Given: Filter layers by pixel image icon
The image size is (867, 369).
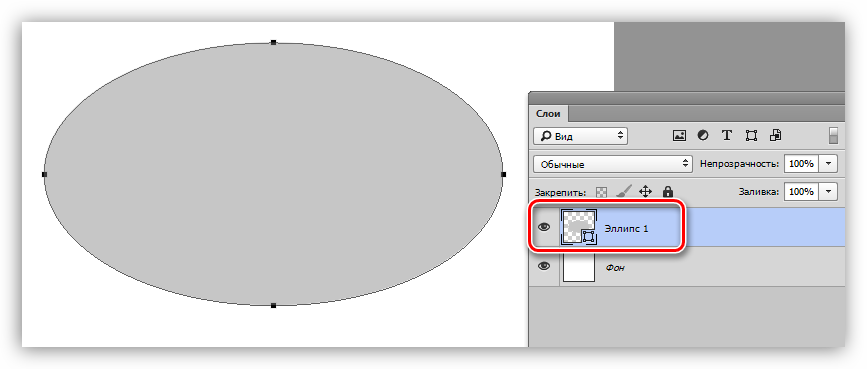Looking at the screenshot, I should click(679, 135).
